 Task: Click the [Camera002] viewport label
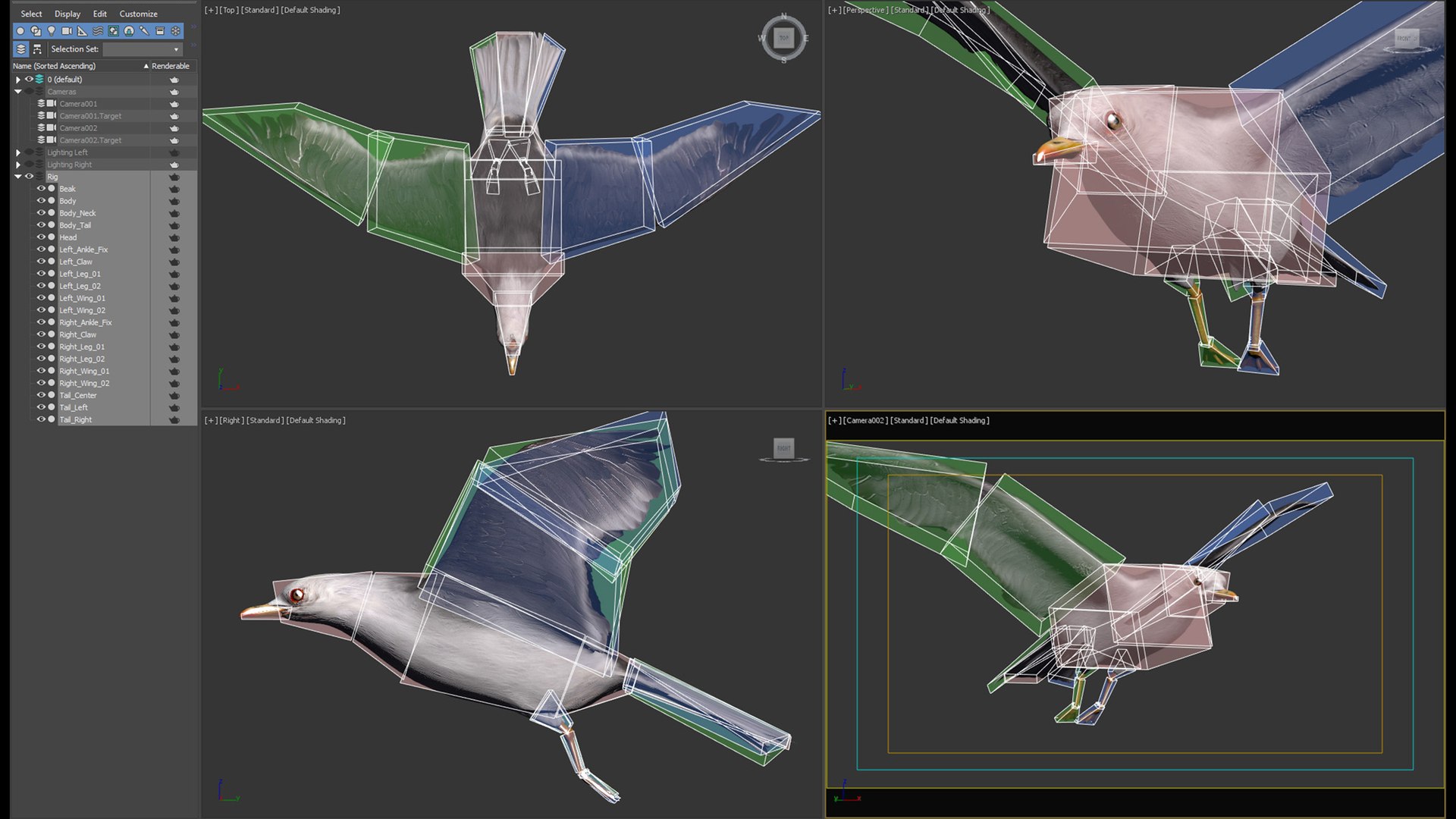(x=865, y=420)
